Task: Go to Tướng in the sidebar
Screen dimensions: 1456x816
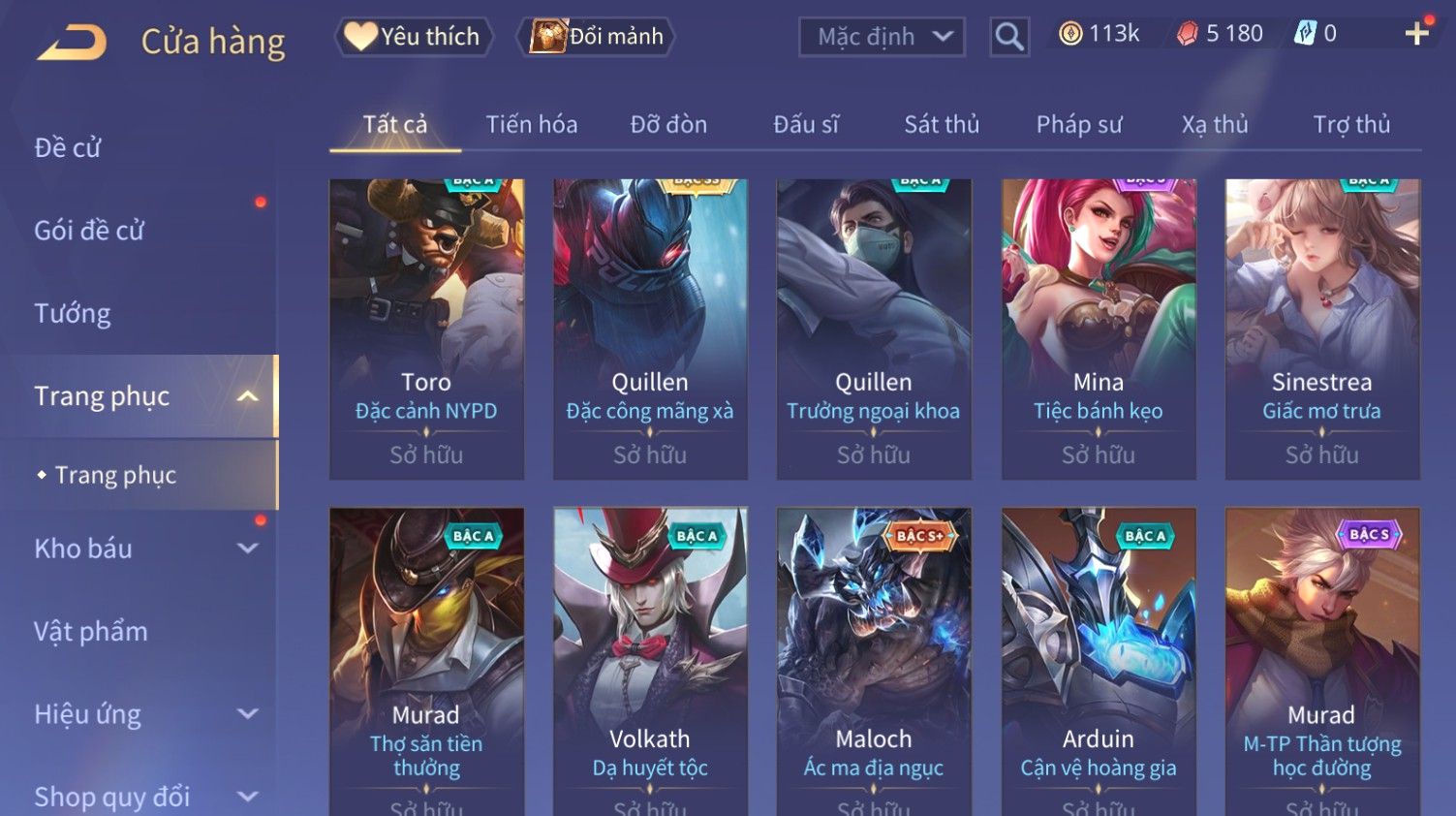Action: 73,314
